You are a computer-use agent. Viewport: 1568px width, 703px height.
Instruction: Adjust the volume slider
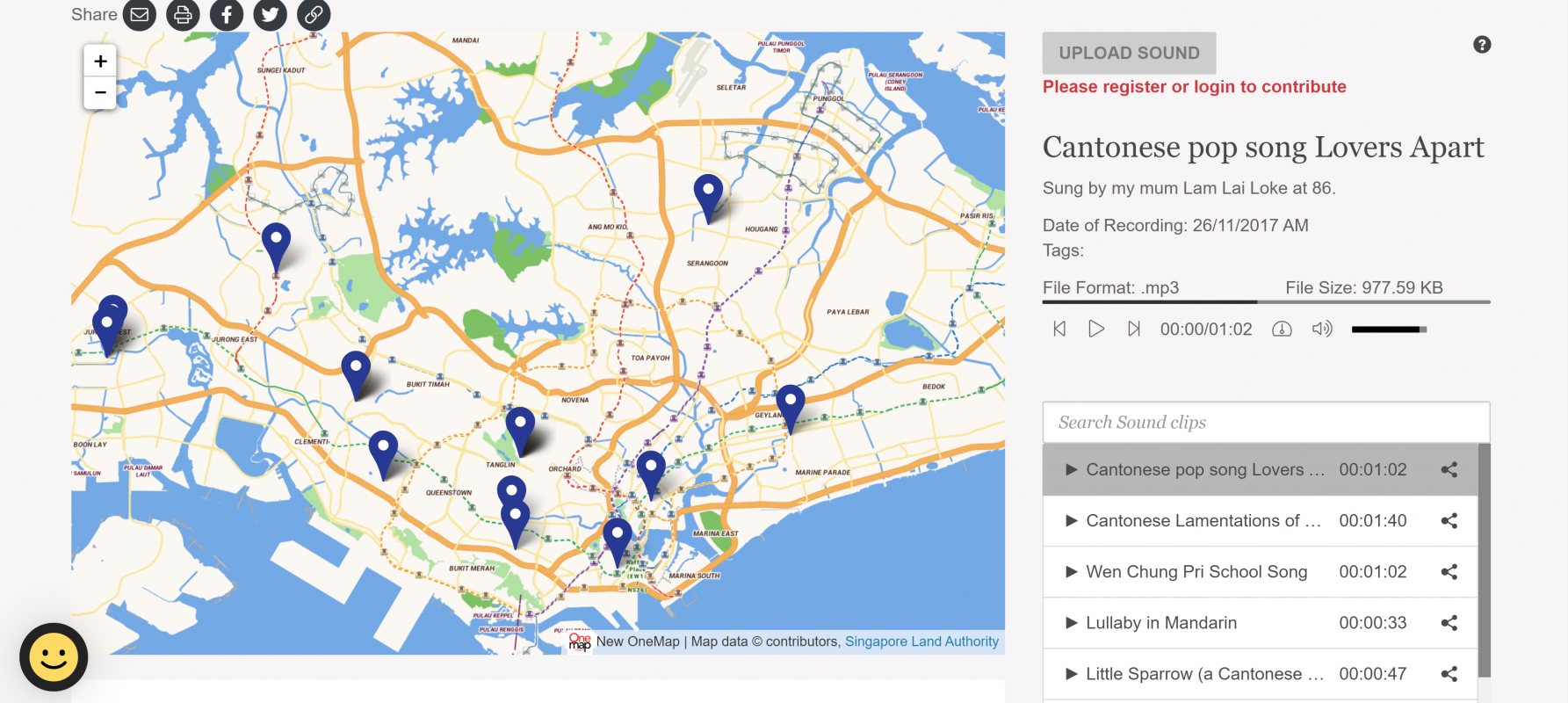1389,330
